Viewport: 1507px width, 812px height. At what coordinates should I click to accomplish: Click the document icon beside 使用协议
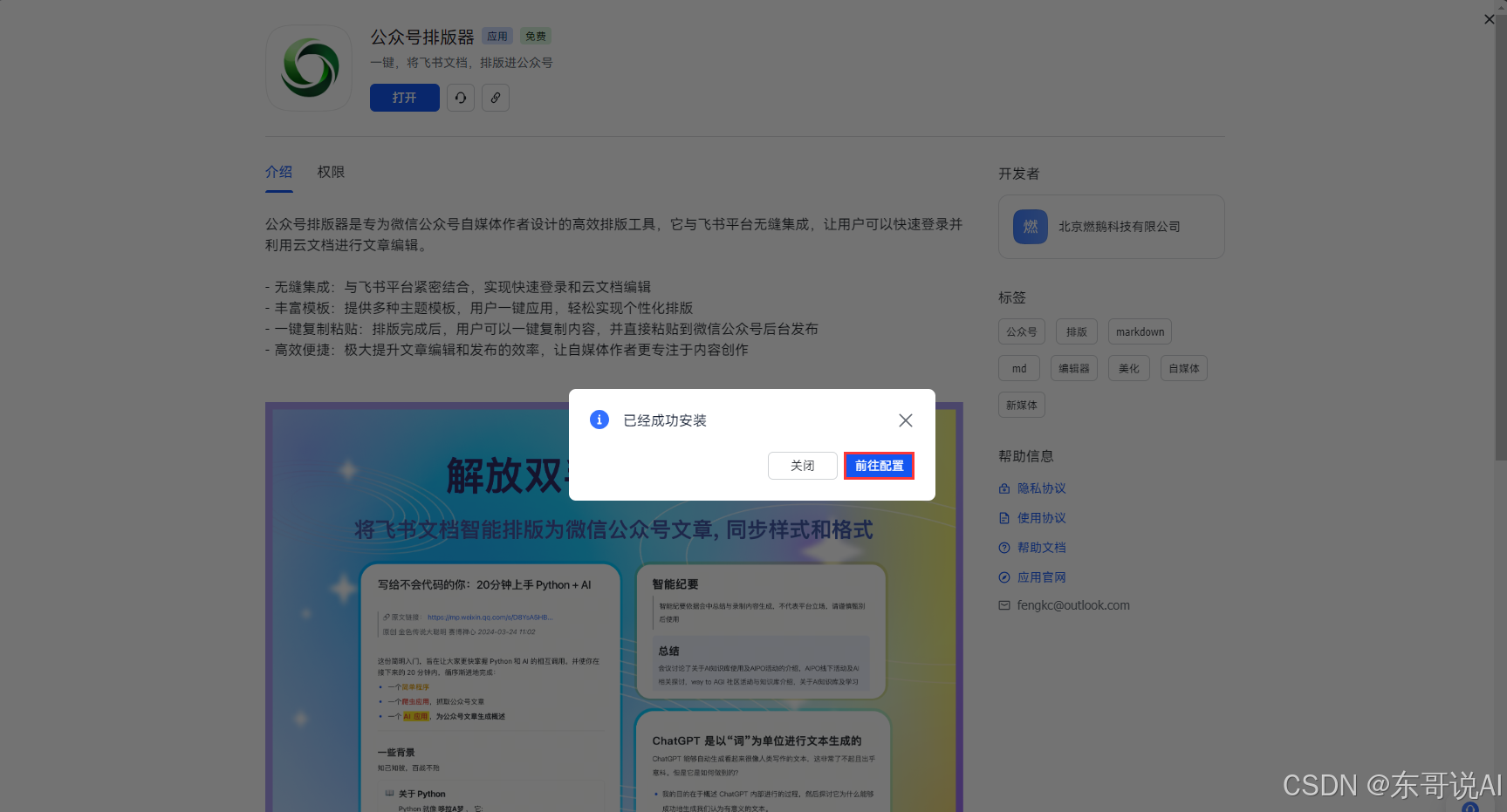[x=1004, y=518]
